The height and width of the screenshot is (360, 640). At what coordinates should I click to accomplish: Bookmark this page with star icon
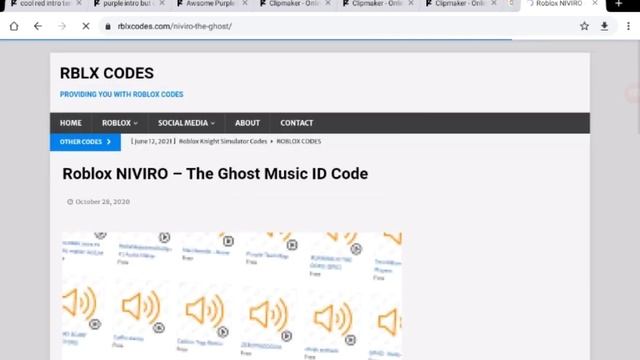pos(584,26)
